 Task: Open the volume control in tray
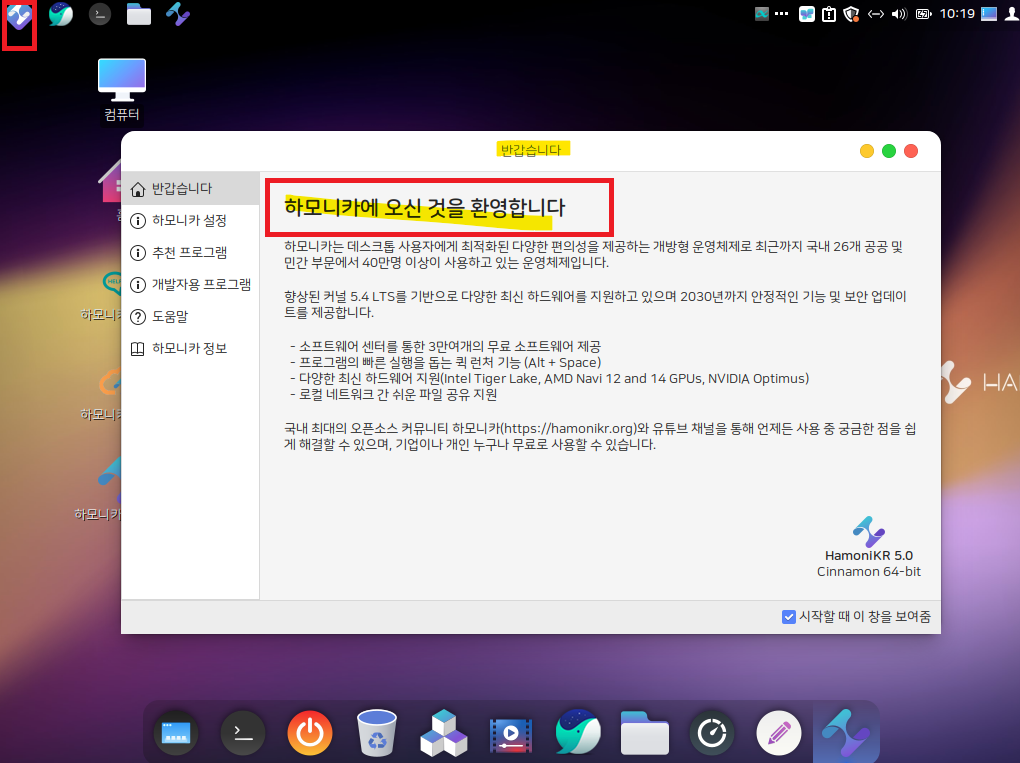[x=899, y=14]
